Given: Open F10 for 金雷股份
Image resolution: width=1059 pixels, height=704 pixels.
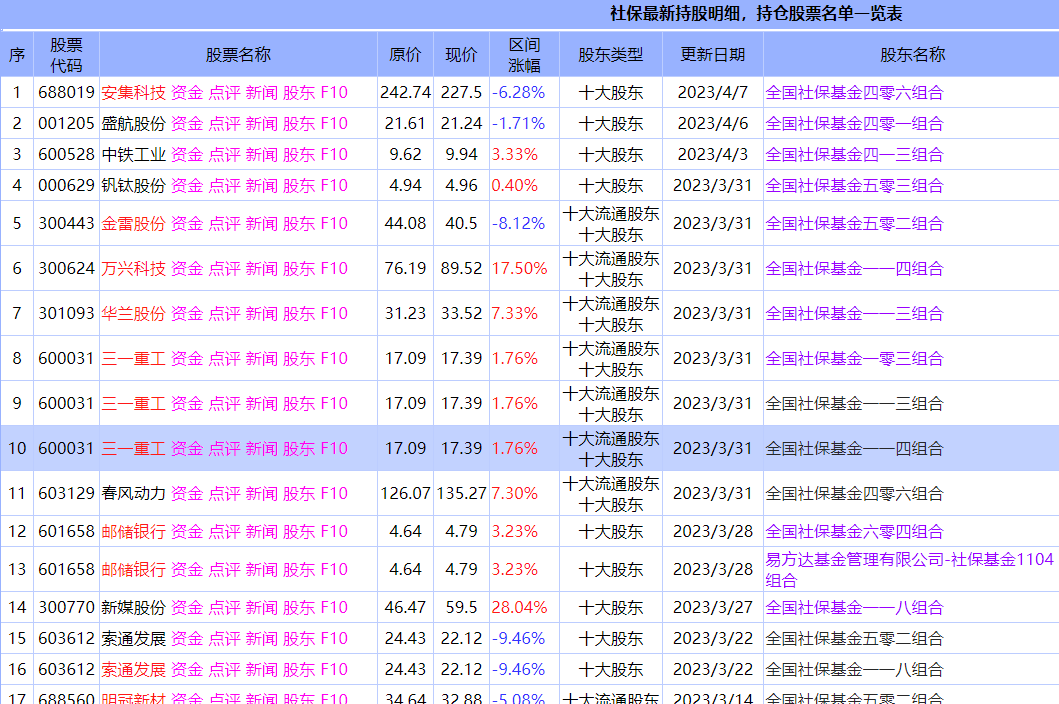Looking at the screenshot, I should pyautogui.click(x=334, y=224).
